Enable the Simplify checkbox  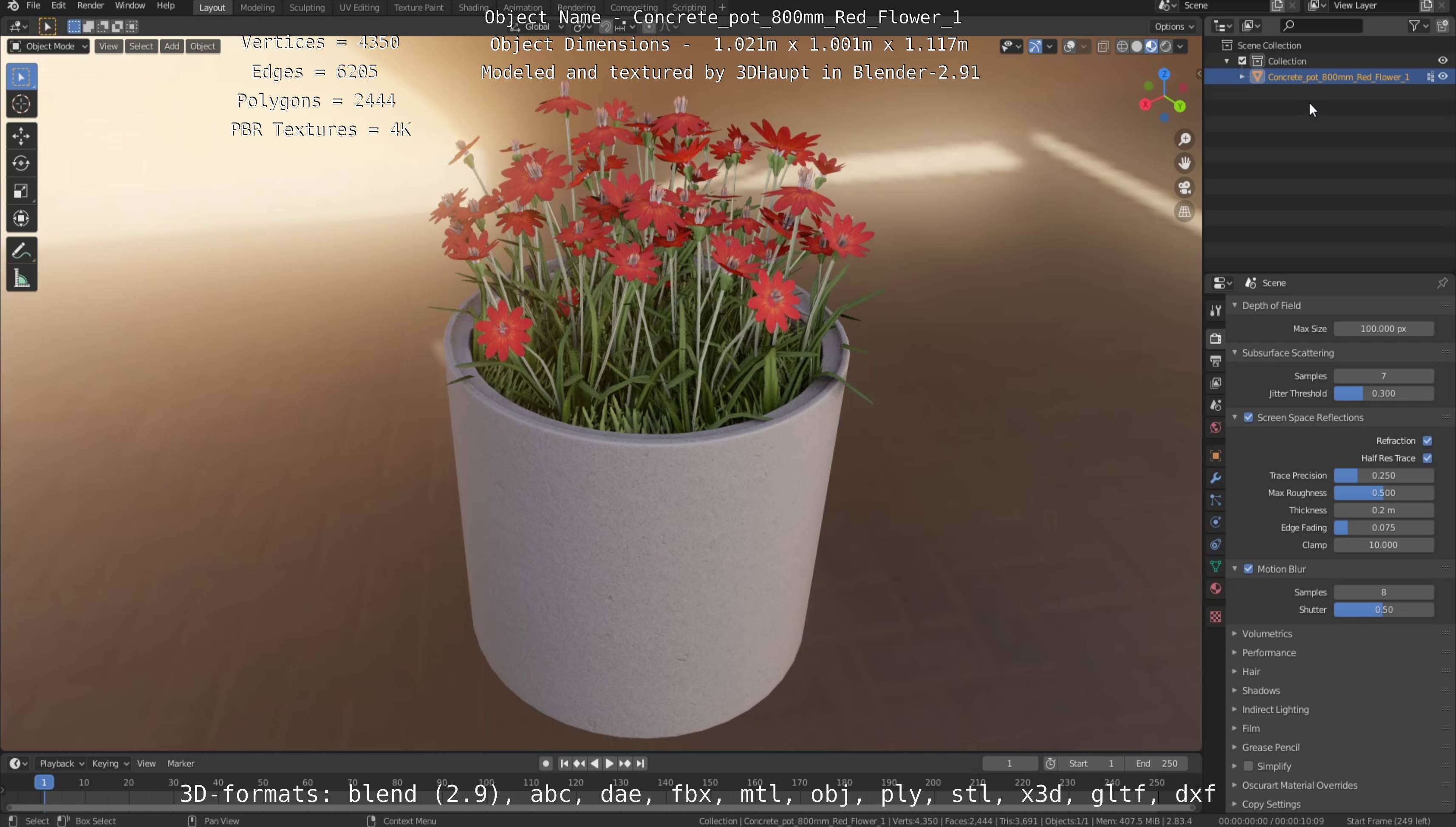pos(1248,766)
